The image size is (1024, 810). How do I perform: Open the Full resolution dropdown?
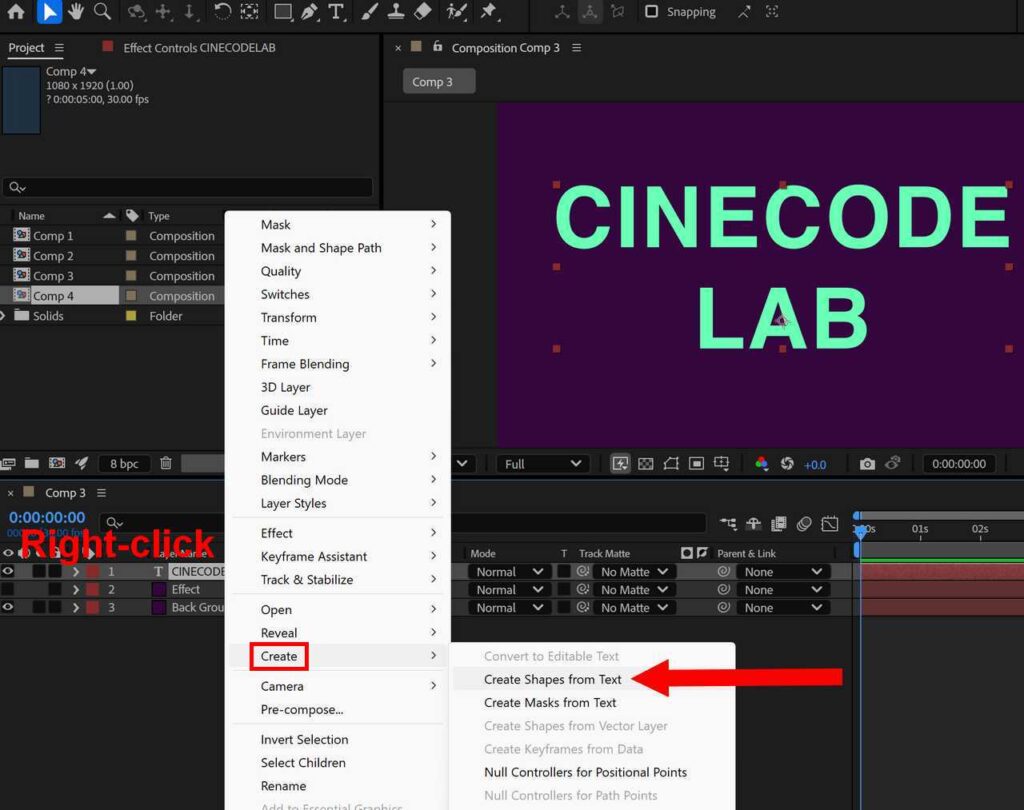(x=543, y=464)
